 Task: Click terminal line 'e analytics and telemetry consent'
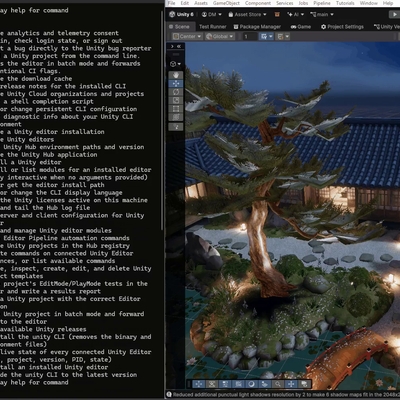click(59, 33)
